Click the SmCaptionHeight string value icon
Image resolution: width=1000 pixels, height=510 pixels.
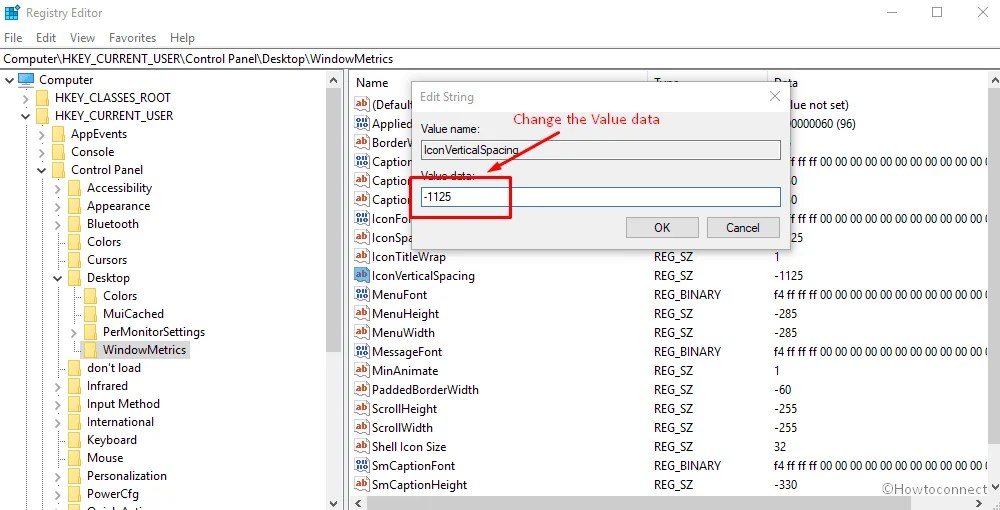click(x=362, y=484)
